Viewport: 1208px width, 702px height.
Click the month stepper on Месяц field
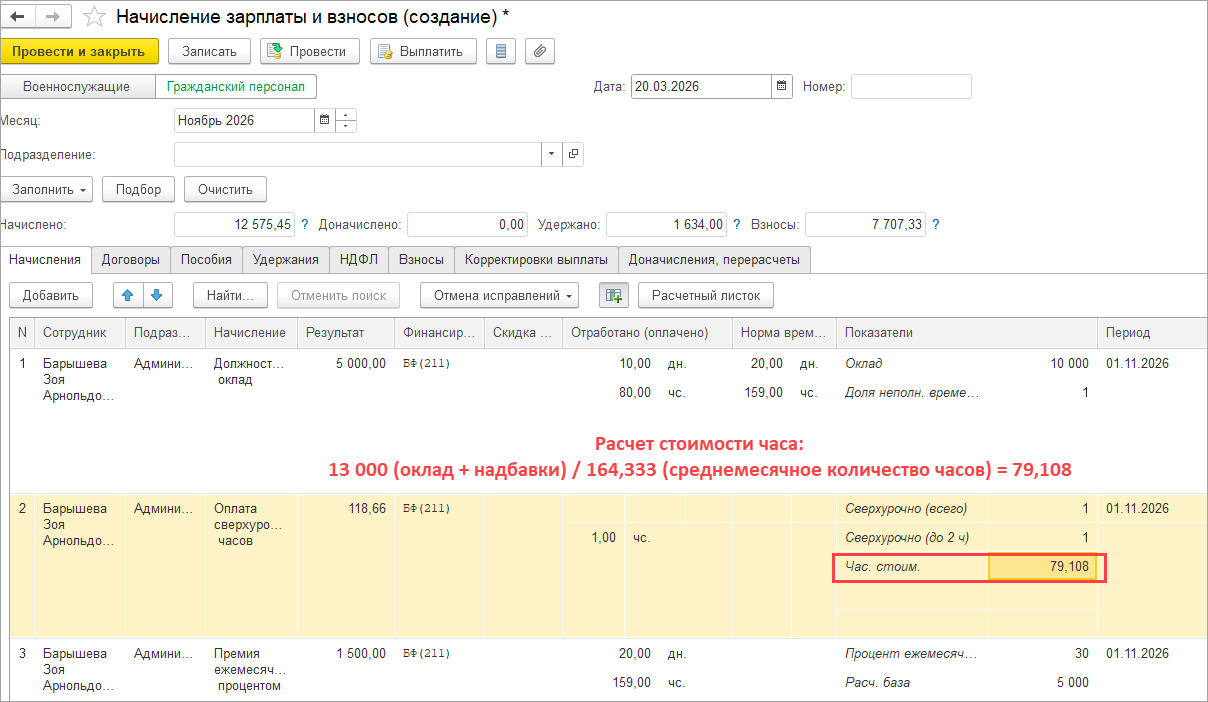click(346, 121)
